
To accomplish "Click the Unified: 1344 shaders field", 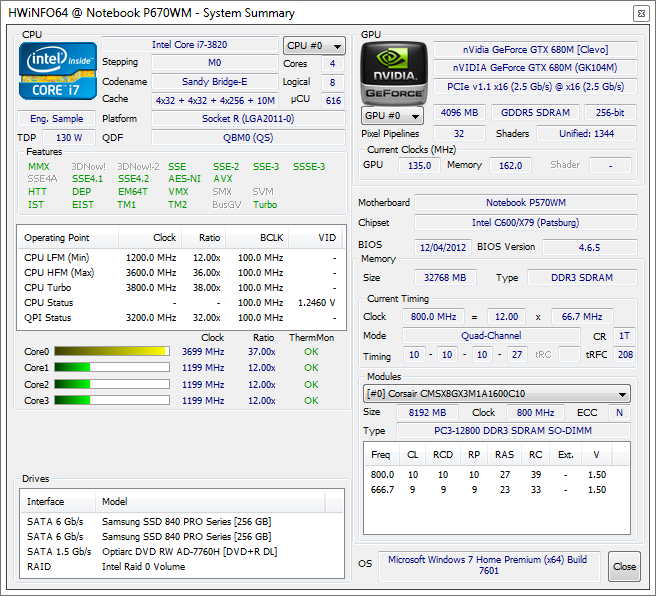I will click(587, 134).
